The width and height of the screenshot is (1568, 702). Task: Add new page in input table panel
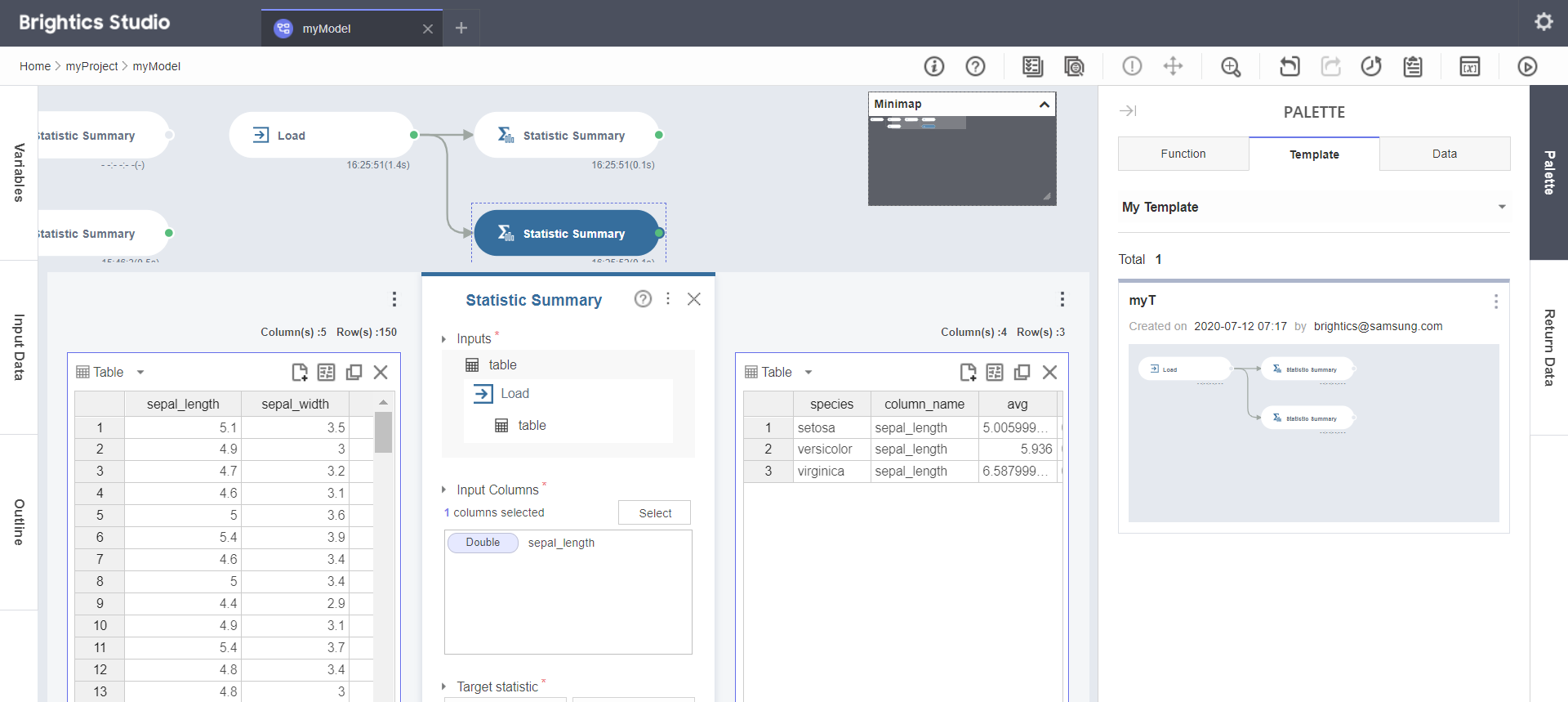point(300,373)
